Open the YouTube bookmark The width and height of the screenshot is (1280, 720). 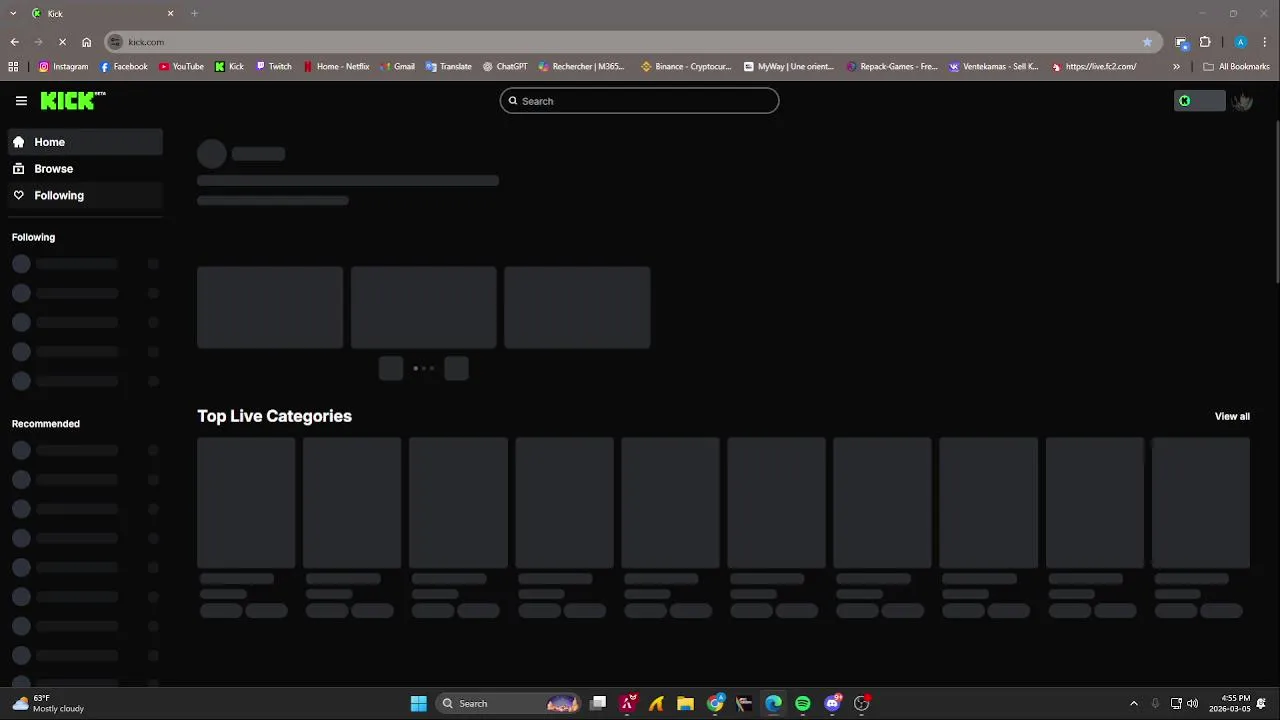(181, 67)
